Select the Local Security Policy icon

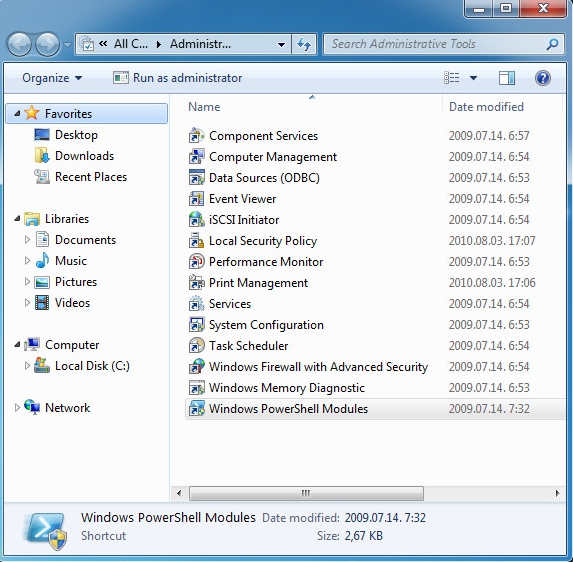196,241
